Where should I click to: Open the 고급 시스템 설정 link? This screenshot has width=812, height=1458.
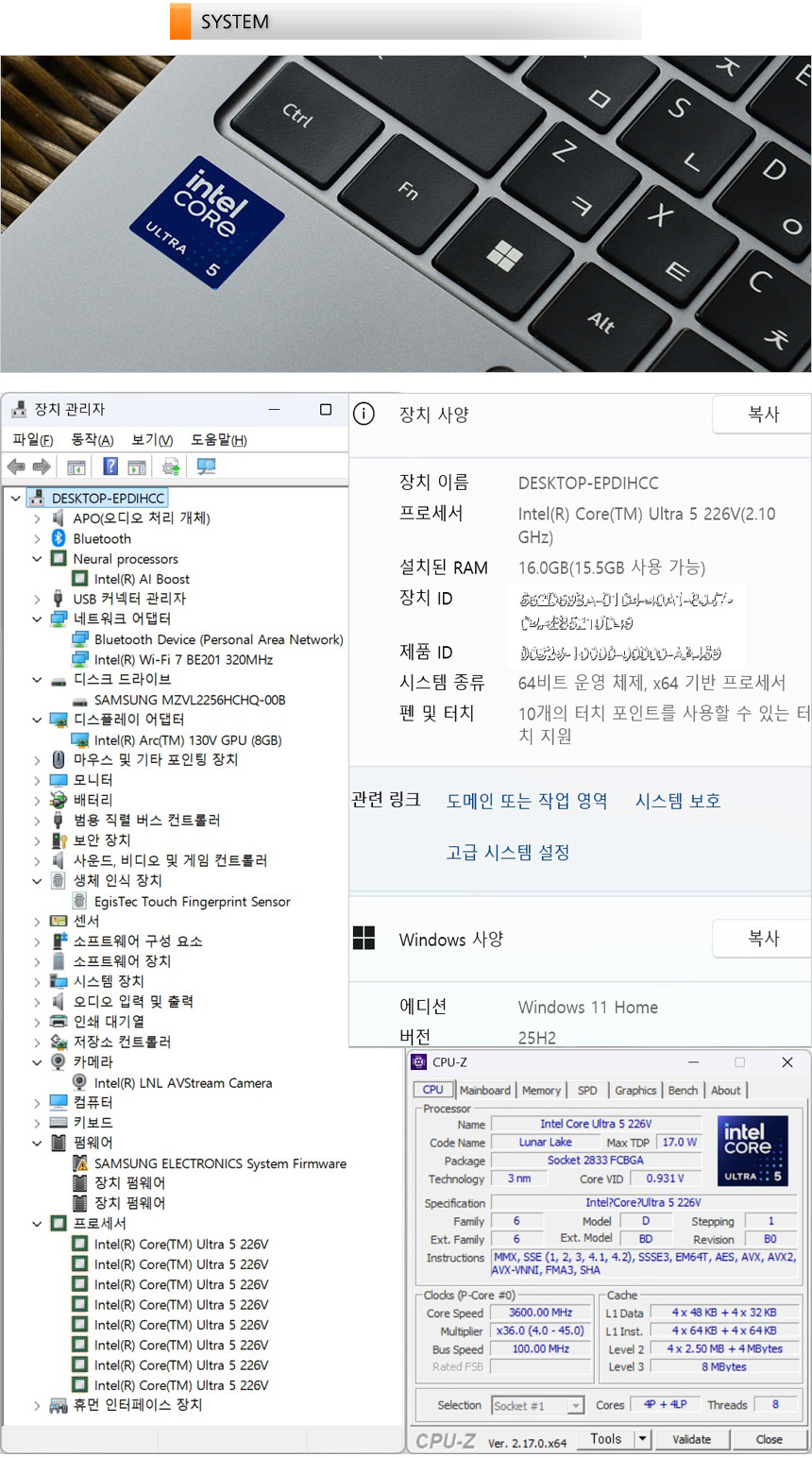pos(508,853)
